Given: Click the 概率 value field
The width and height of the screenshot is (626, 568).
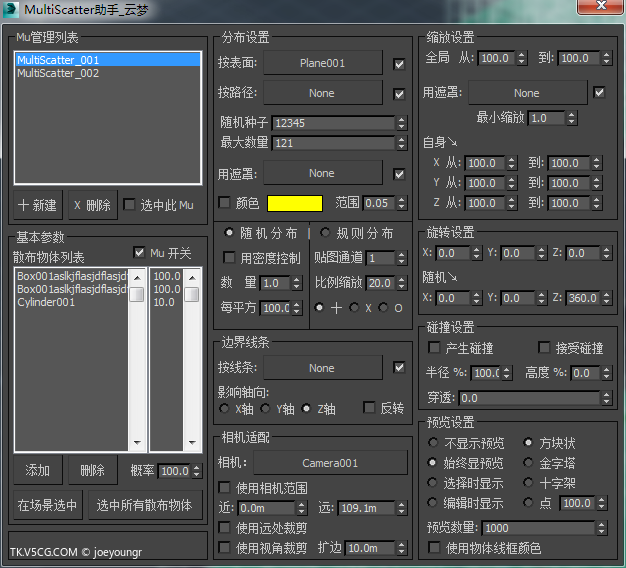Looking at the screenshot, I should coord(175,471).
